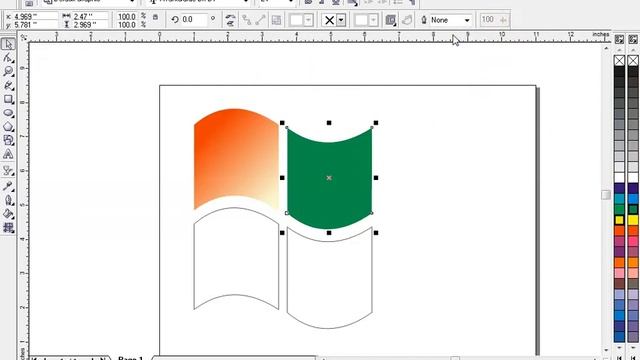The height and width of the screenshot is (360, 640).
Task: Click the rotation angle field
Action: [x=194, y=20]
